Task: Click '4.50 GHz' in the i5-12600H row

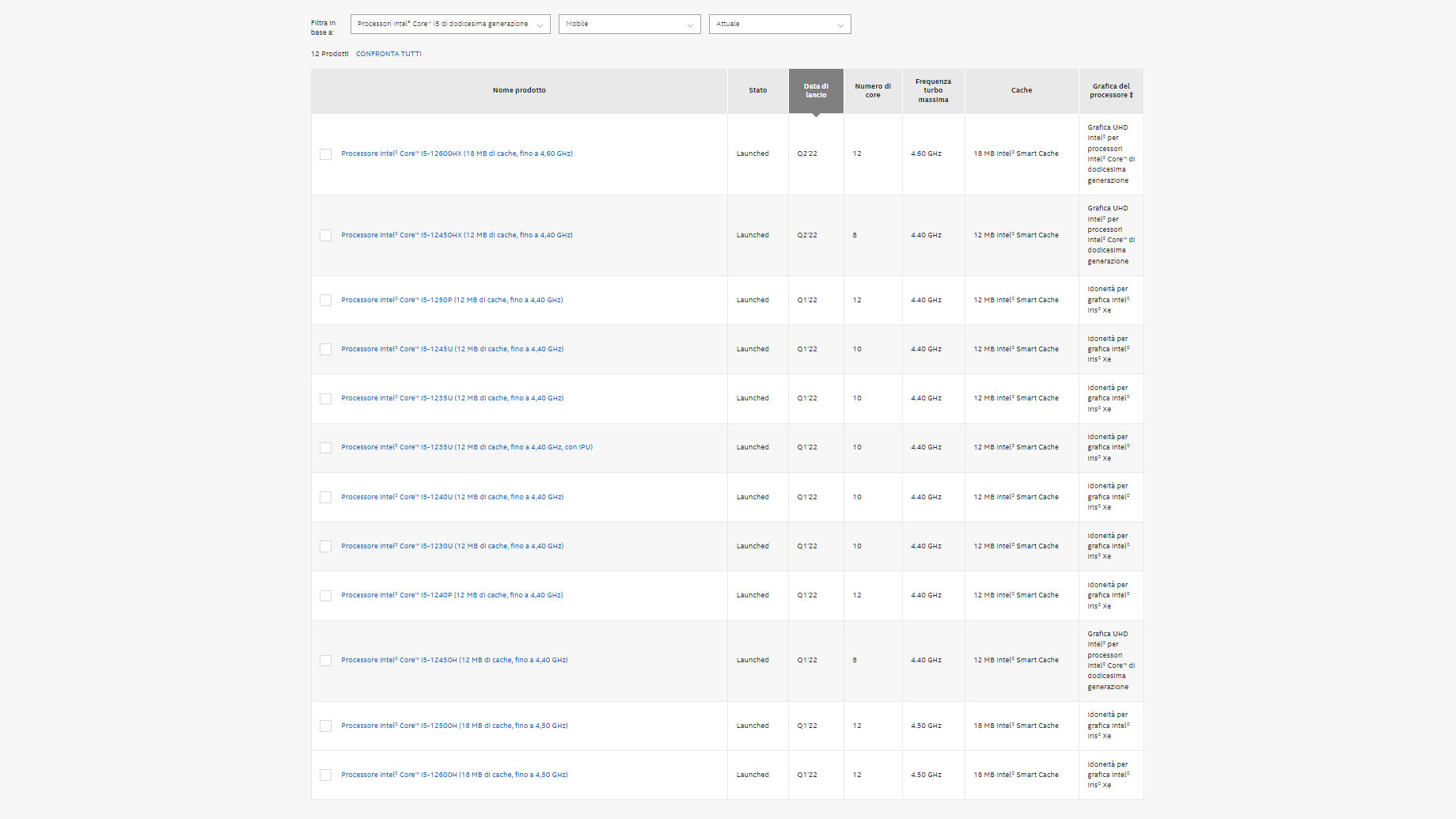Action: coord(926,775)
